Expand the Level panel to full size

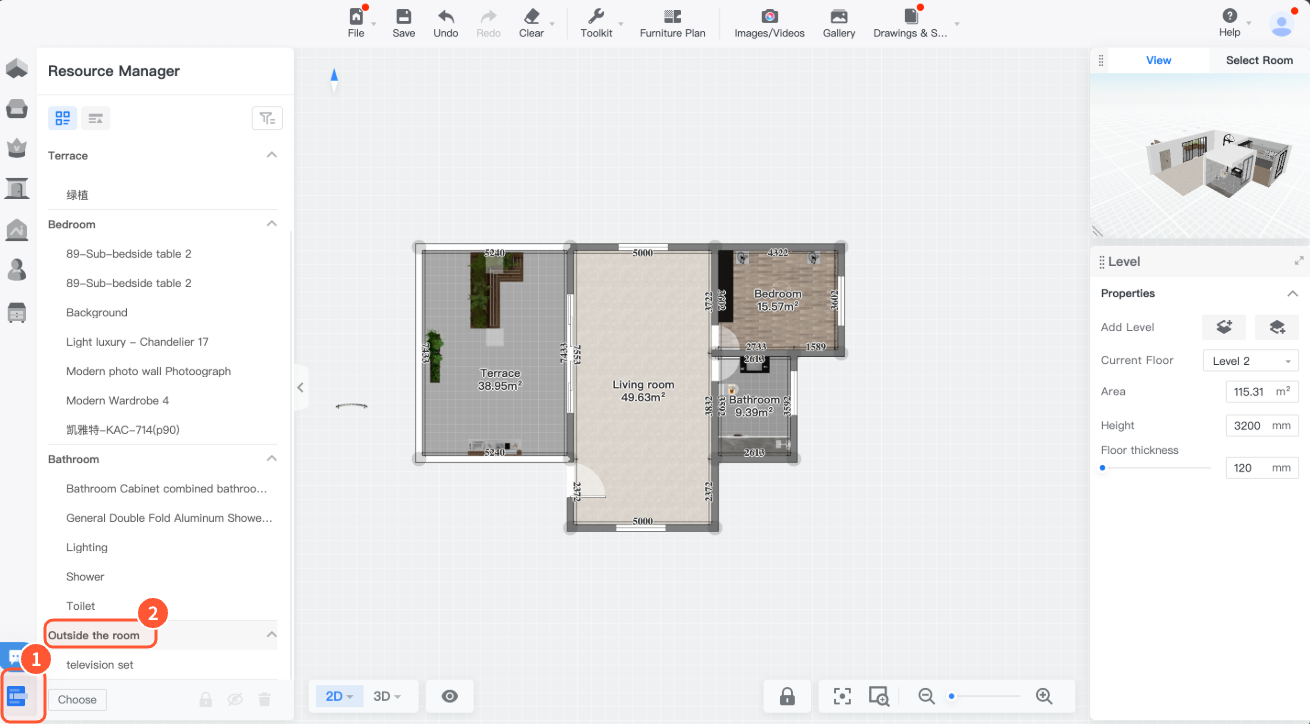pos(1299,261)
